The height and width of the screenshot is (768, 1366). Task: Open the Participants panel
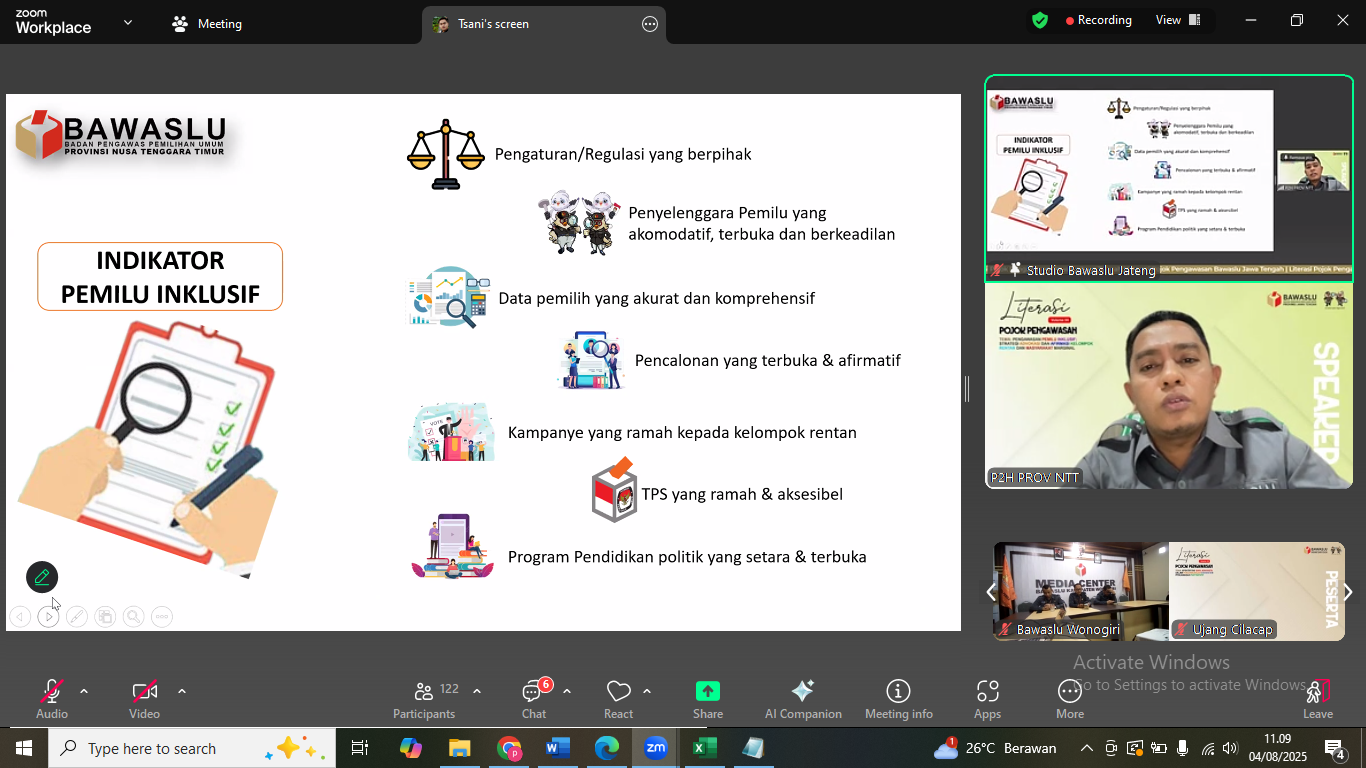(424, 699)
